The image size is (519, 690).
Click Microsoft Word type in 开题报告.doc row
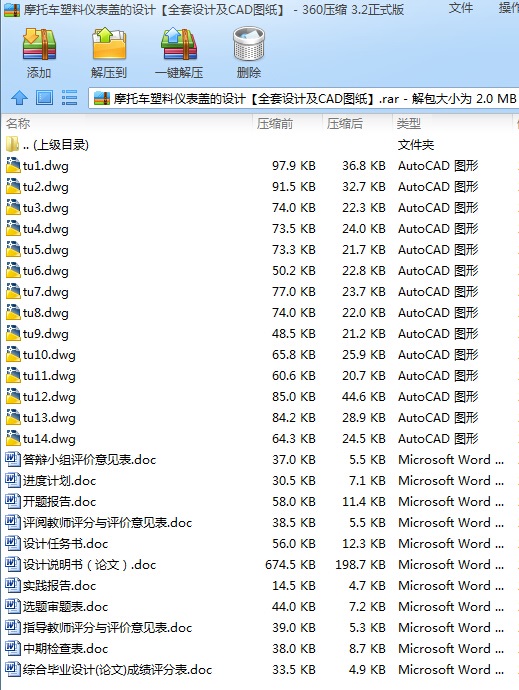[x=451, y=501]
